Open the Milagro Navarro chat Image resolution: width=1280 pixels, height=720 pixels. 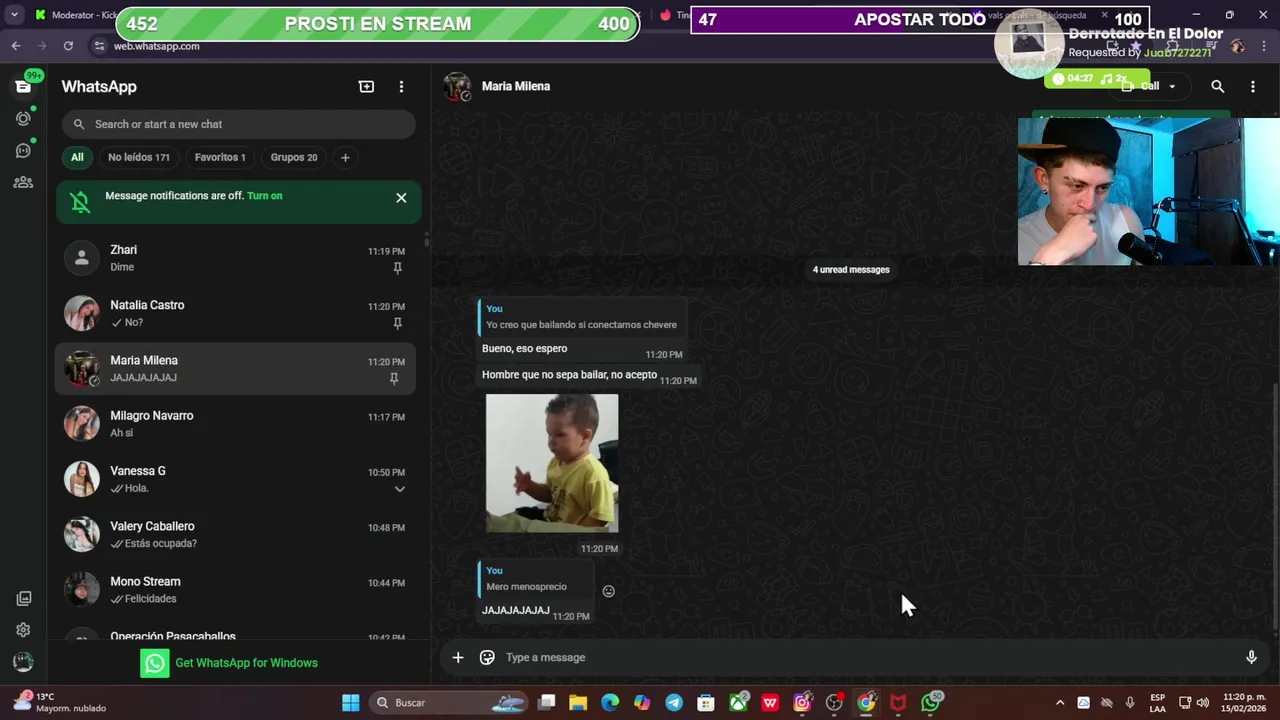[236, 424]
